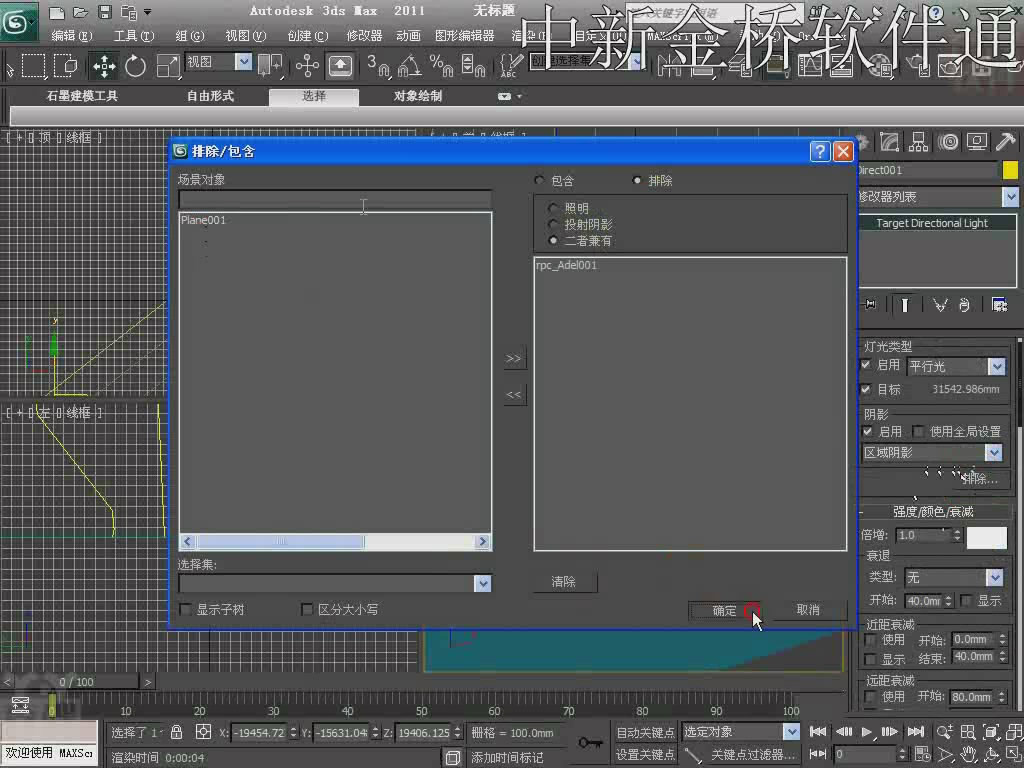The width and height of the screenshot is (1024, 768).
Task: Click the Select and Manipulate icon
Action: click(x=306, y=65)
